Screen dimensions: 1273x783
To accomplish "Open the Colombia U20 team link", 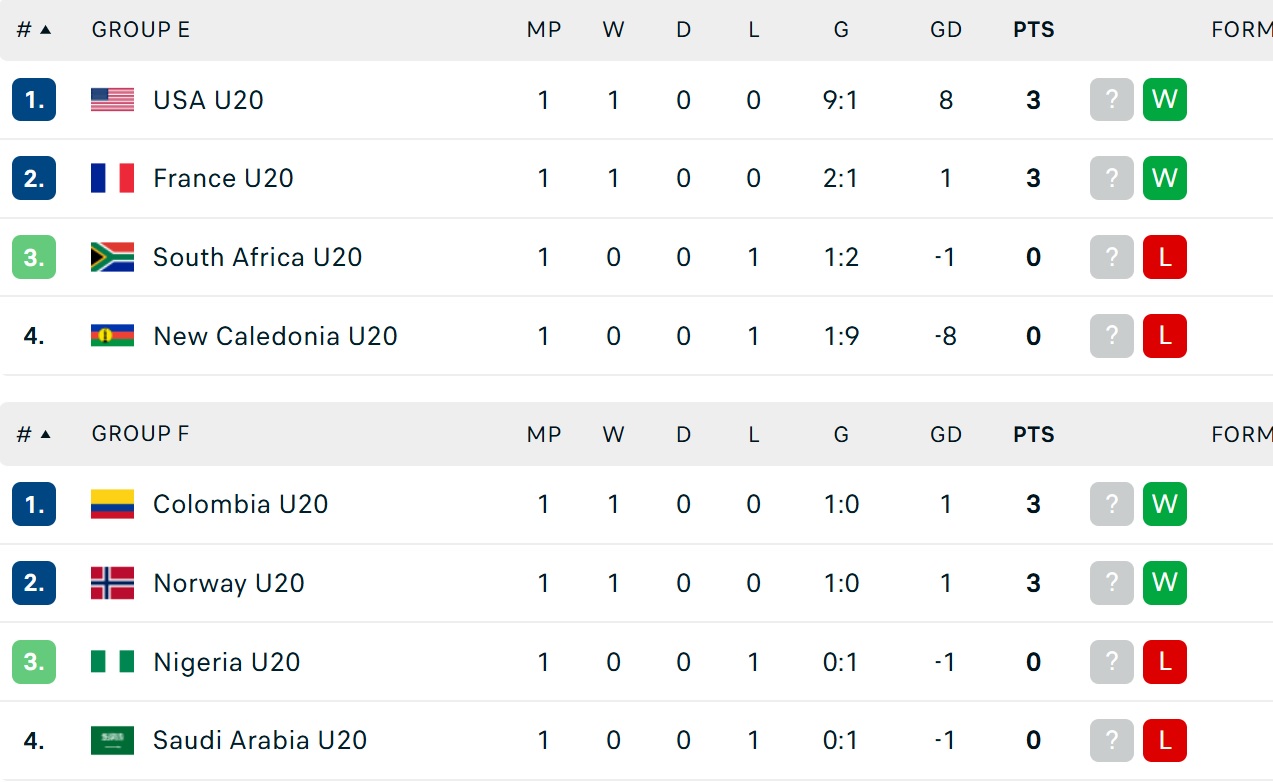I will click(240, 504).
